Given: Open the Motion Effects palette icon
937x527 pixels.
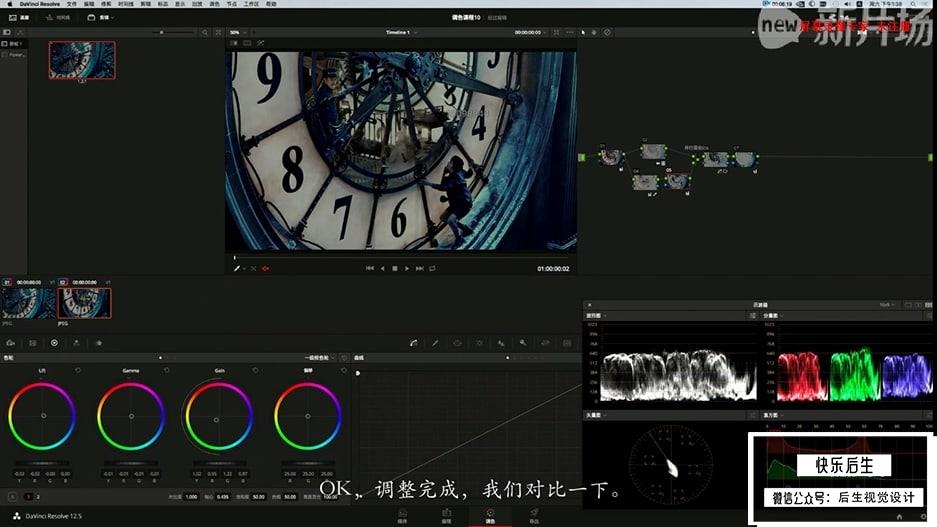Looking at the screenshot, I should tap(99, 343).
